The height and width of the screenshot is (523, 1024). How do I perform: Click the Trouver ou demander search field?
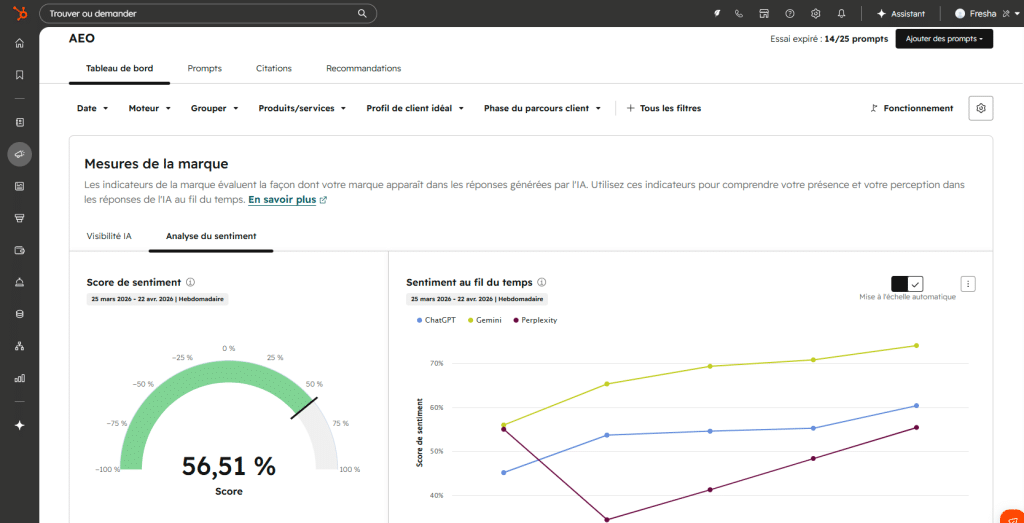[208, 13]
